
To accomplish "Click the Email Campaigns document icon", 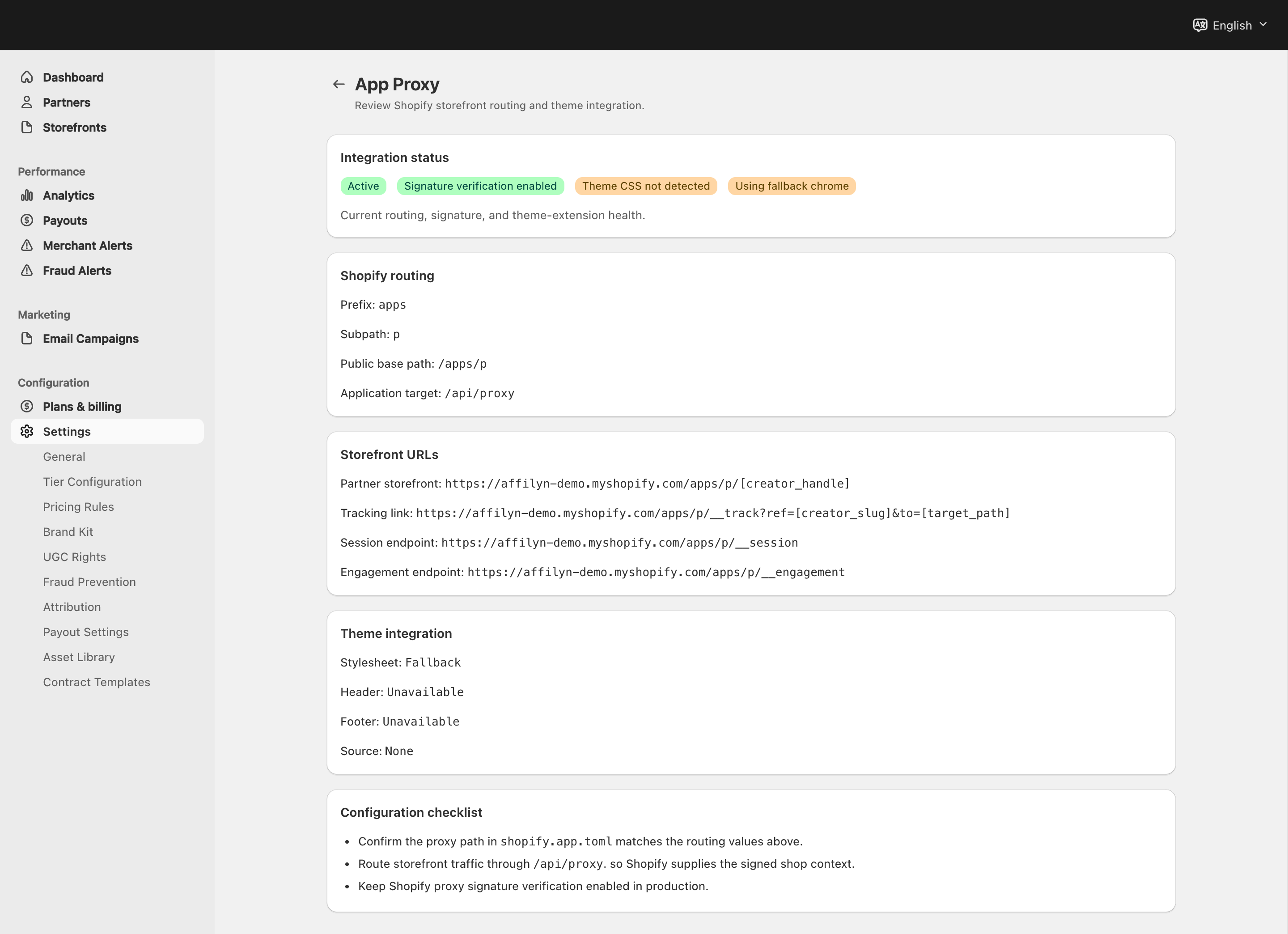I will click(27, 338).
